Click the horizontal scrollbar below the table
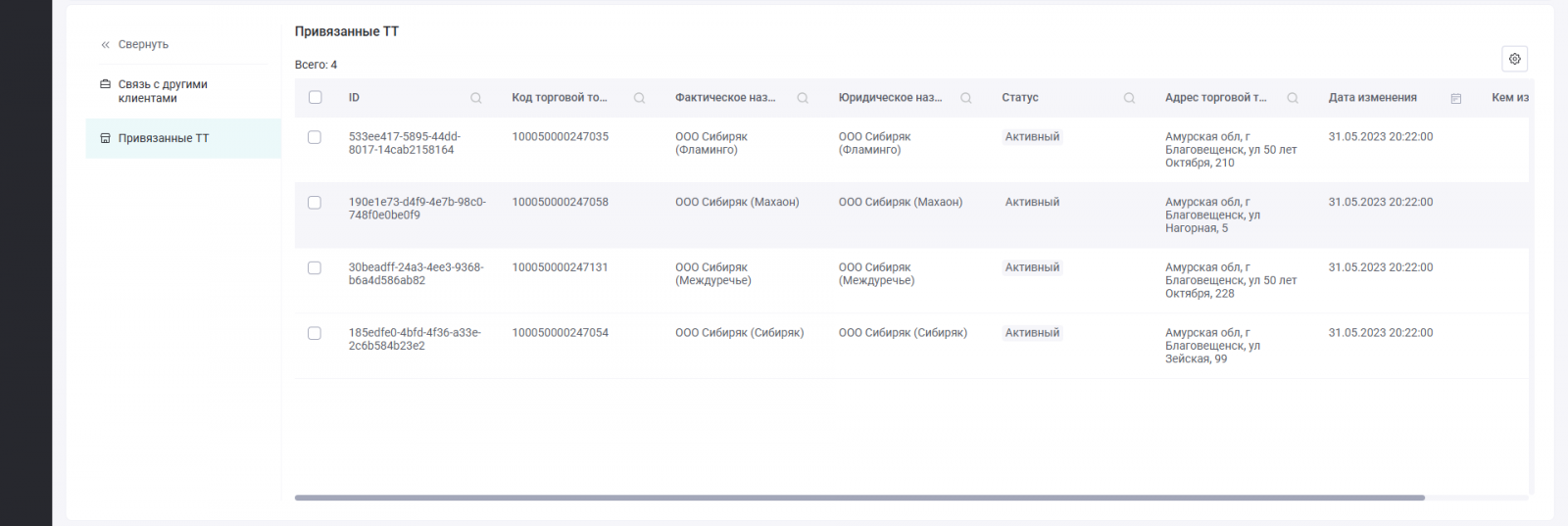The height and width of the screenshot is (526, 1568). click(x=858, y=498)
